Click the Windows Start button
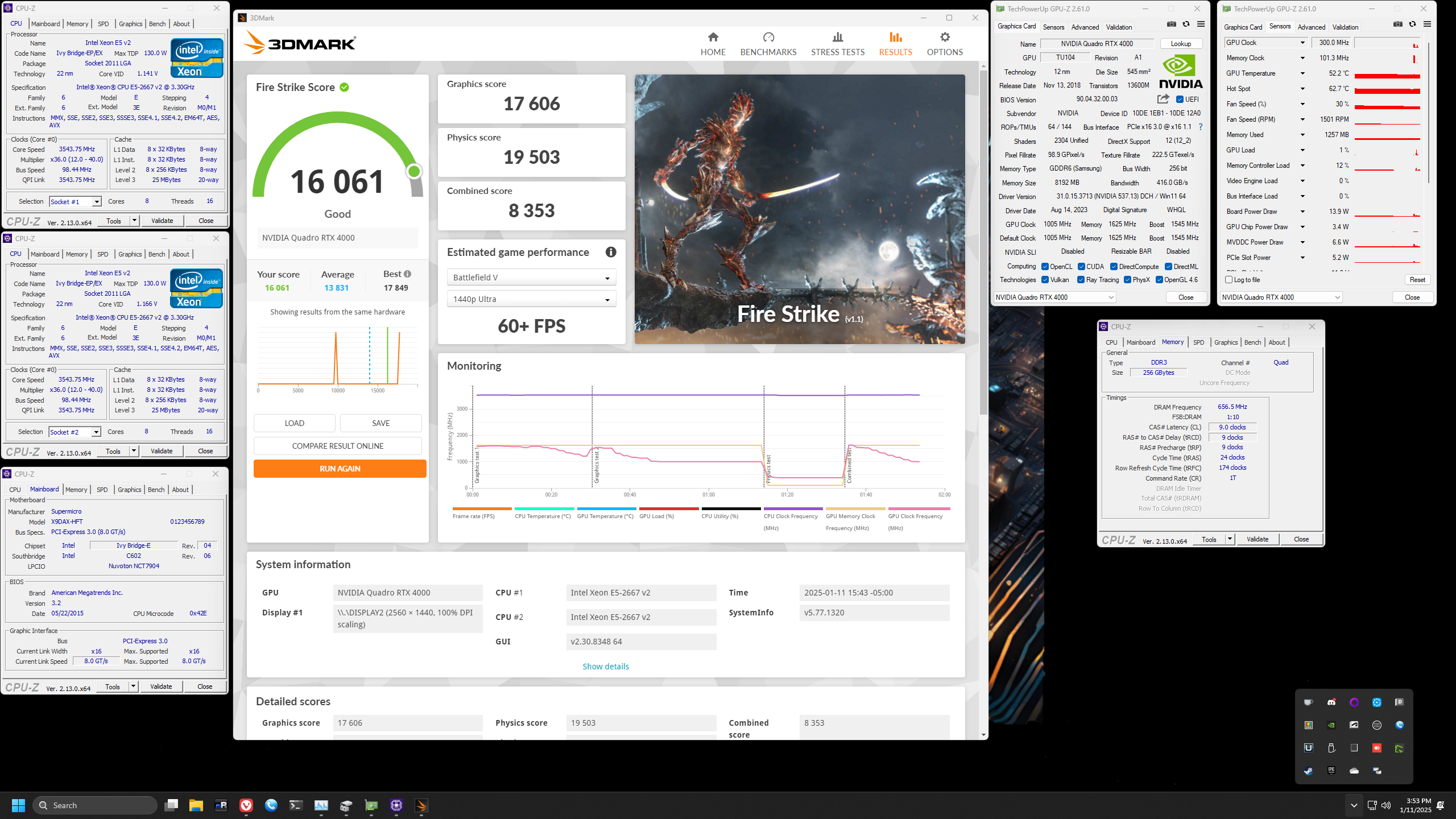Image resolution: width=1456 pixels, height=819 pixels. click(19, 805)
